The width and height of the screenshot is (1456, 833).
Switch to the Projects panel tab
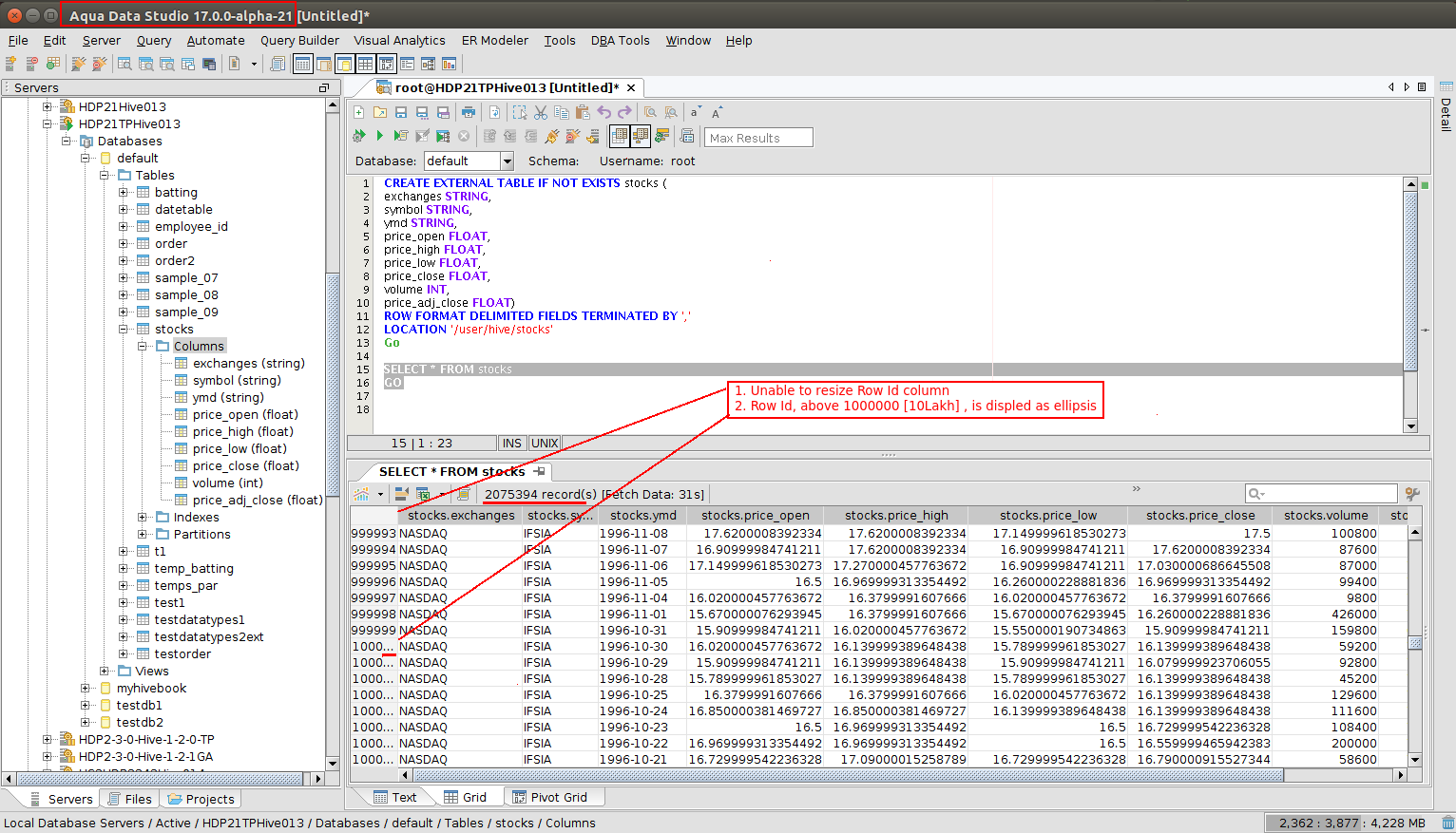tap(201, 800)
